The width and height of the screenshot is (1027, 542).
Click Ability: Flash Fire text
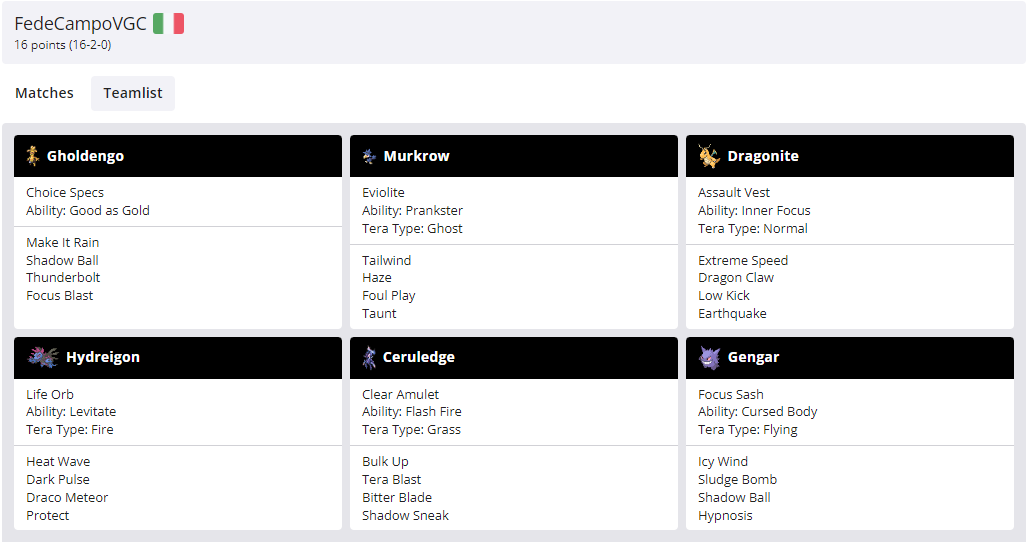coord(412,412)
